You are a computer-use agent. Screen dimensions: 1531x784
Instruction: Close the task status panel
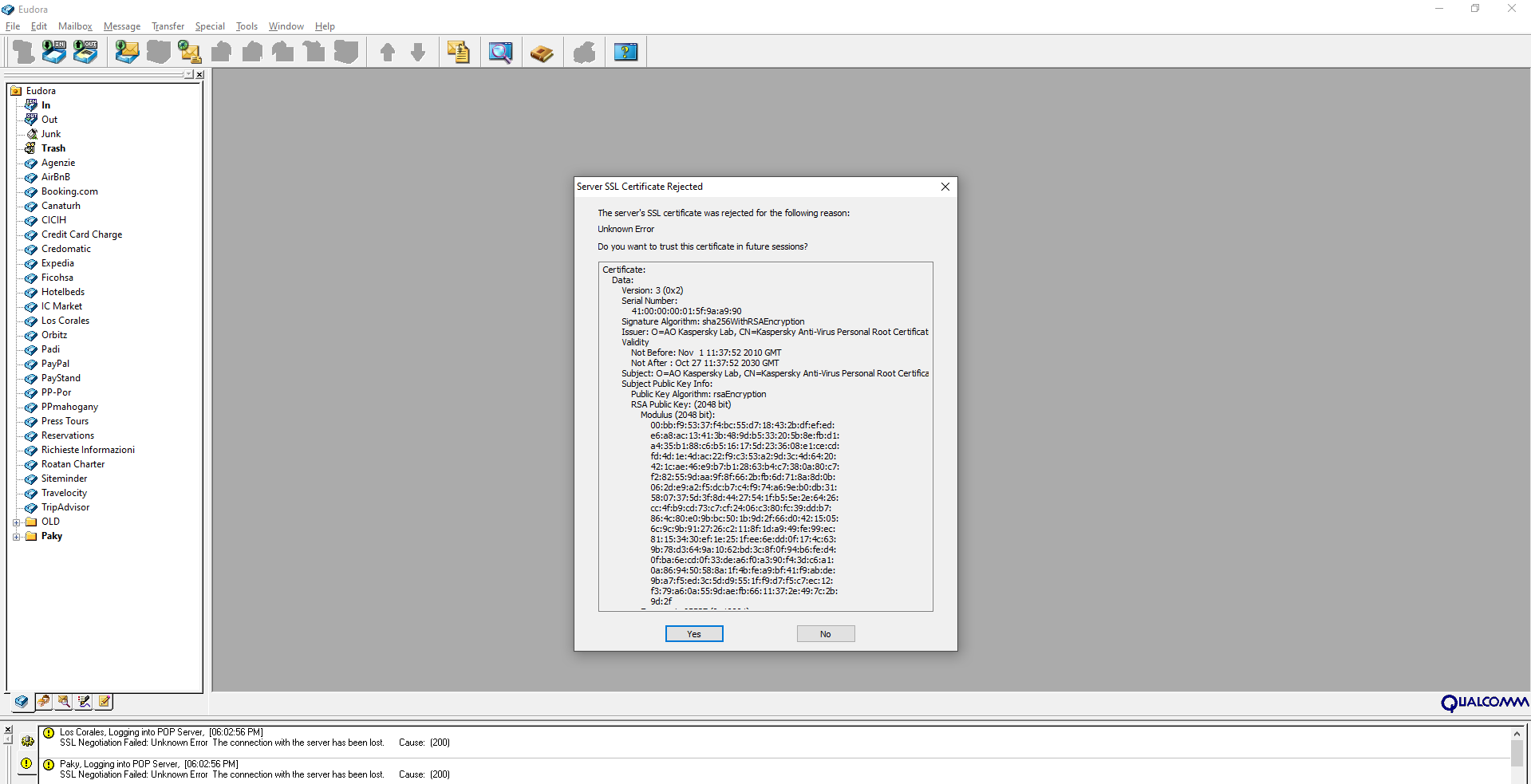tap(8, 730)
